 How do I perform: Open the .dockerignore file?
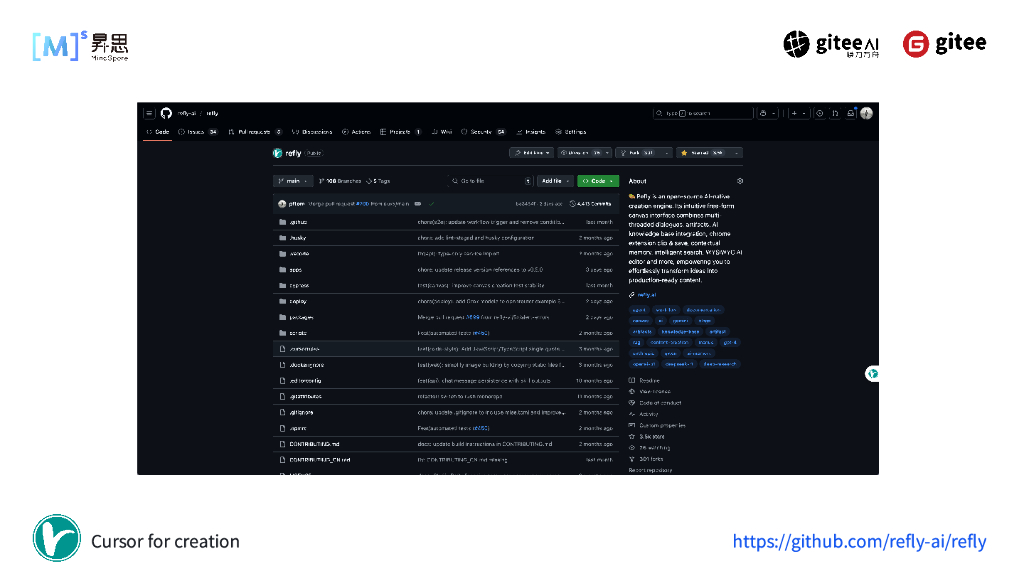pos(307,364)
